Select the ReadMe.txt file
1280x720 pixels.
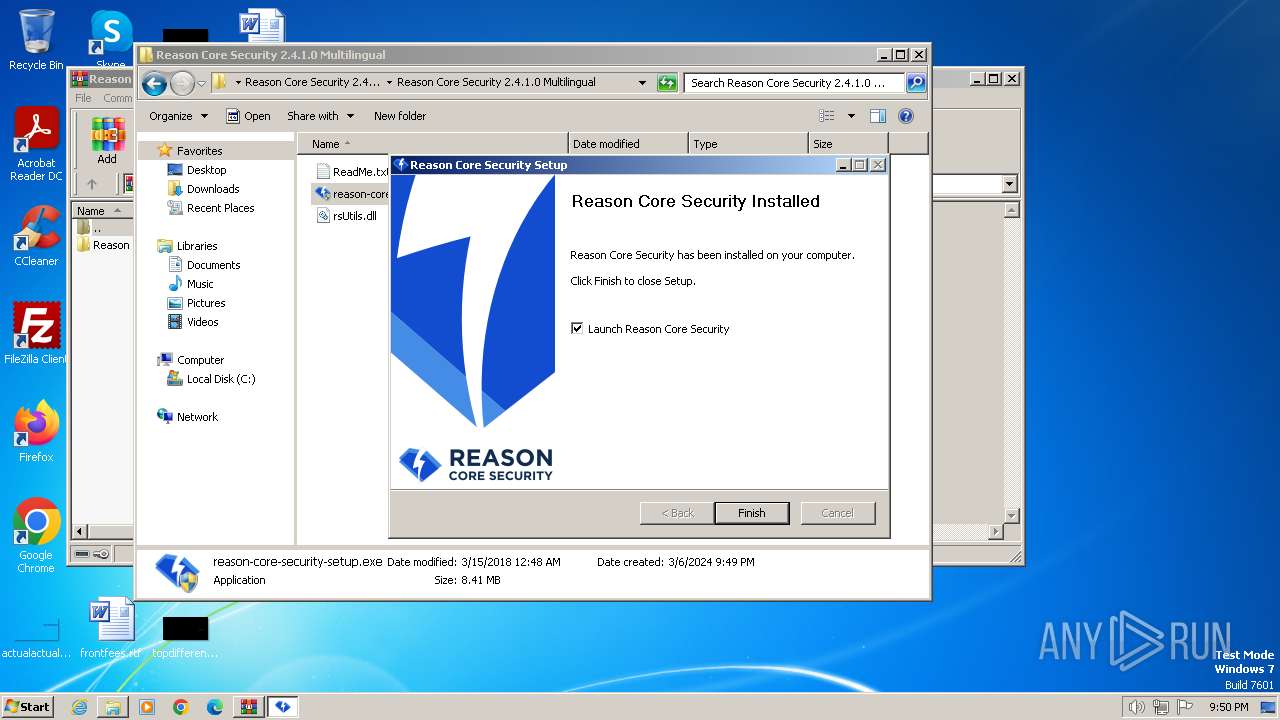[x=352, y=172]
